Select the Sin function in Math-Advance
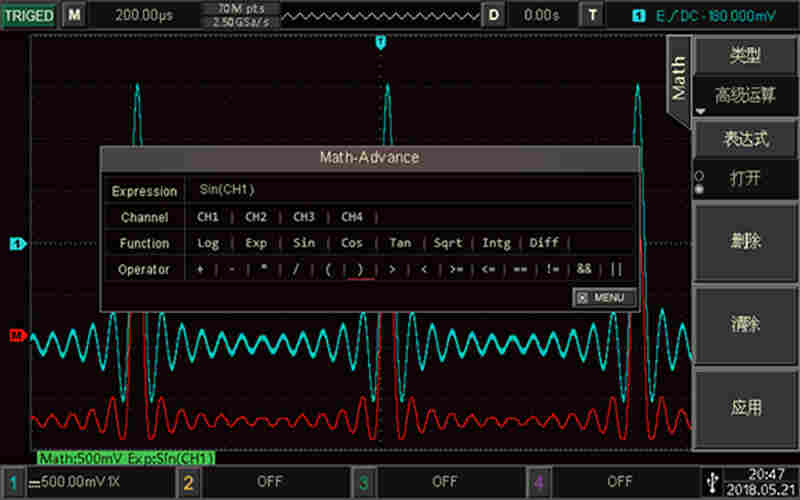Image resolution: width=800 pixels, height=500 pixels. pos(304,243)
